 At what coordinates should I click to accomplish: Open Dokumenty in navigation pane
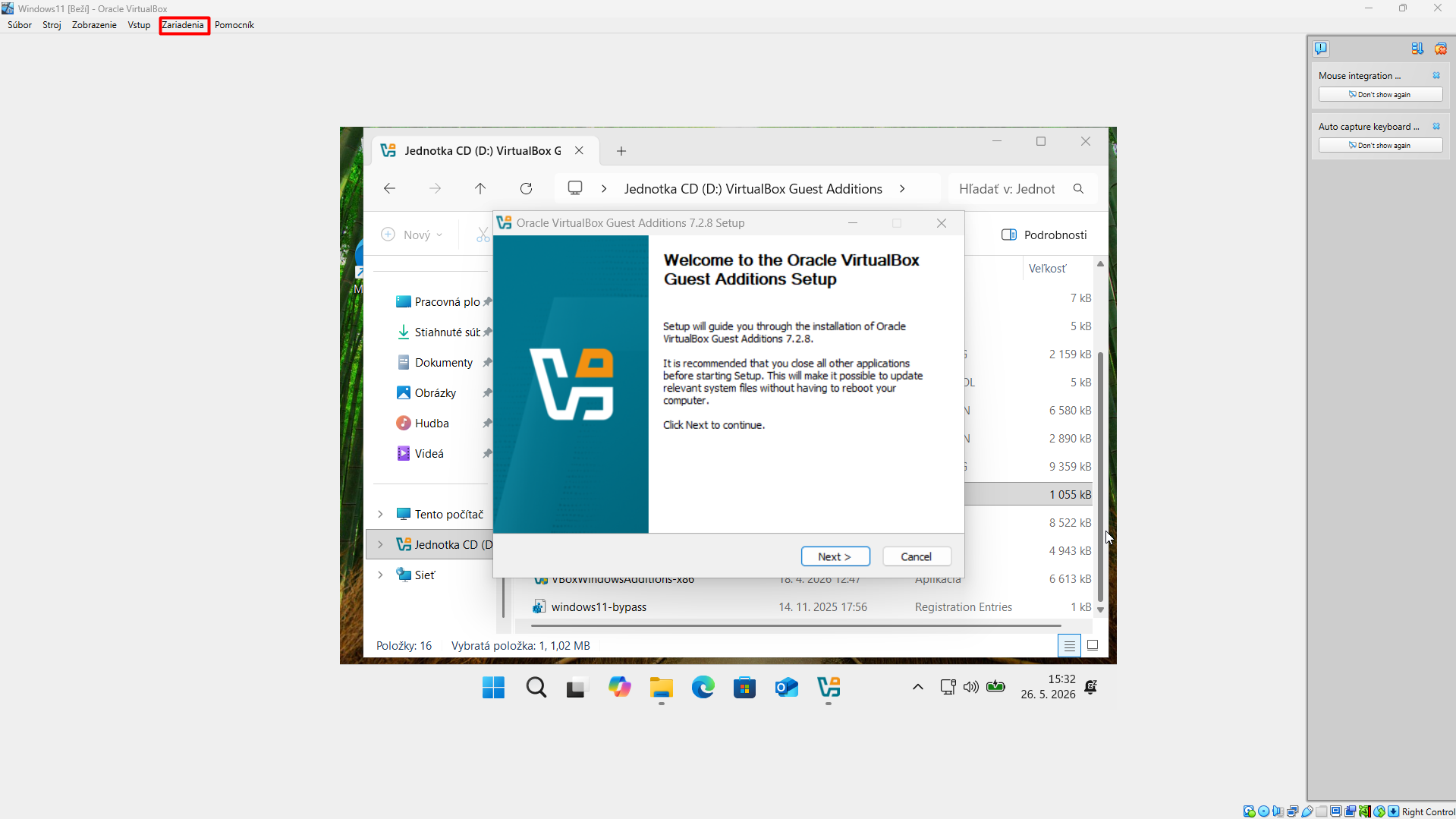[x=443, y=363]
